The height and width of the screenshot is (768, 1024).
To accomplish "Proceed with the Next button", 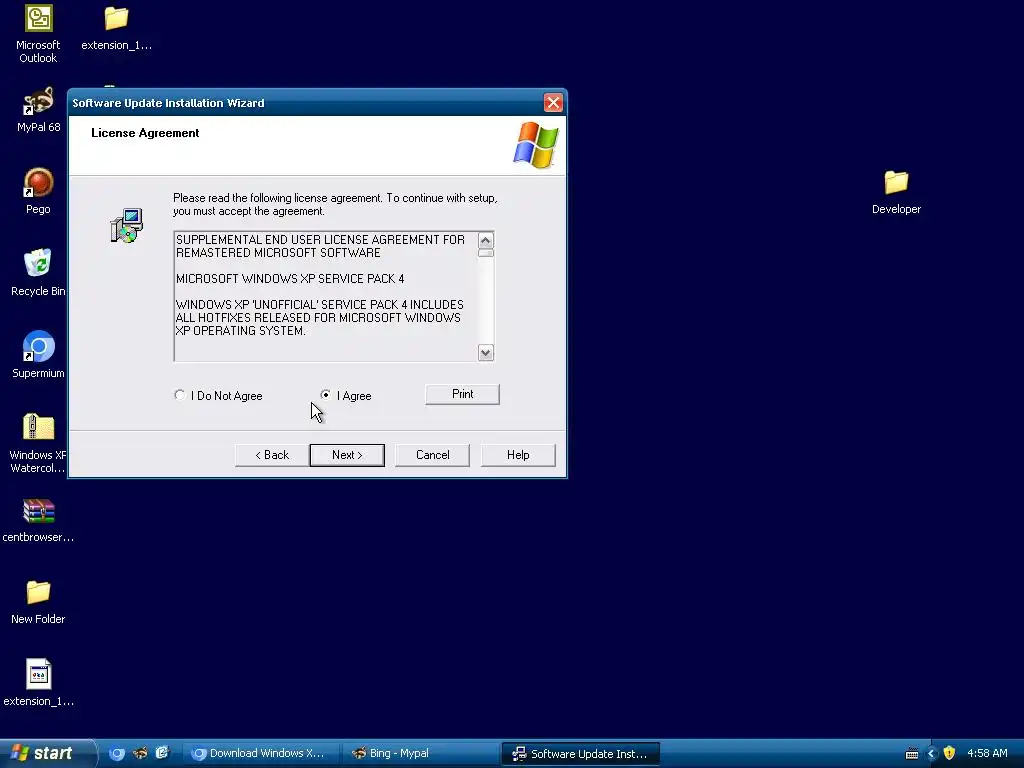I will click(x=347, y=455).
